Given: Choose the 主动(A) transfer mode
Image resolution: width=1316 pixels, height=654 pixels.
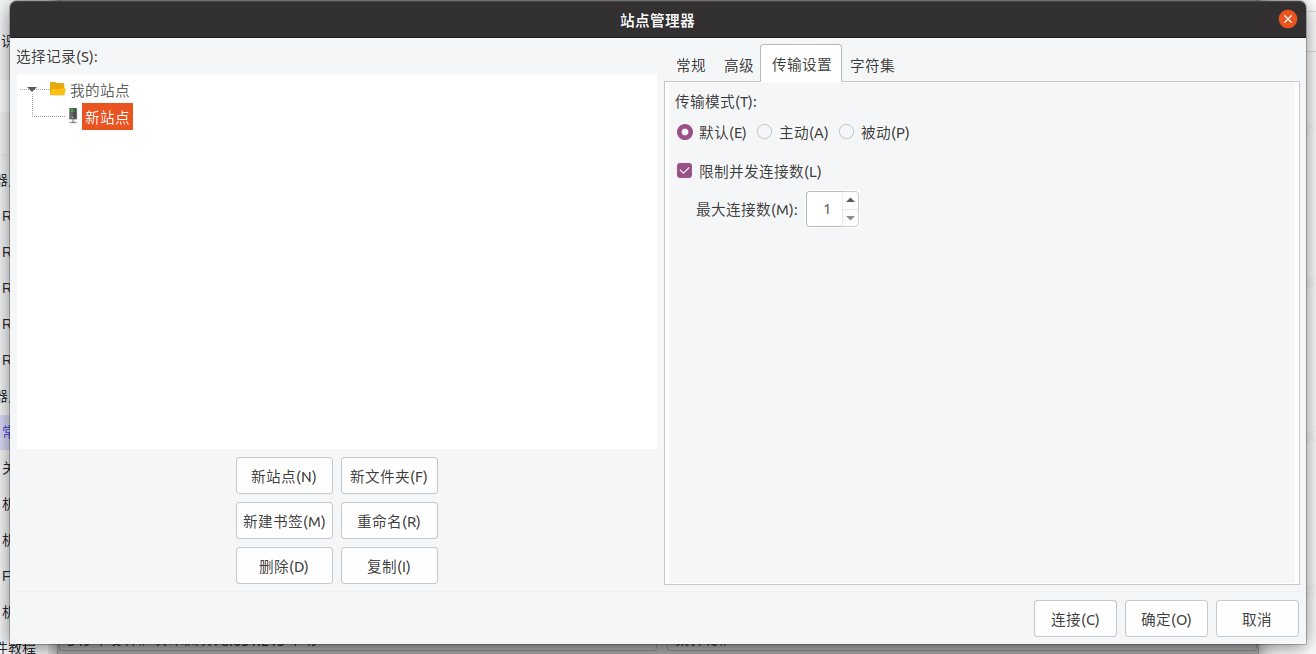Looking at the screenshot, I should click(765, 132).
